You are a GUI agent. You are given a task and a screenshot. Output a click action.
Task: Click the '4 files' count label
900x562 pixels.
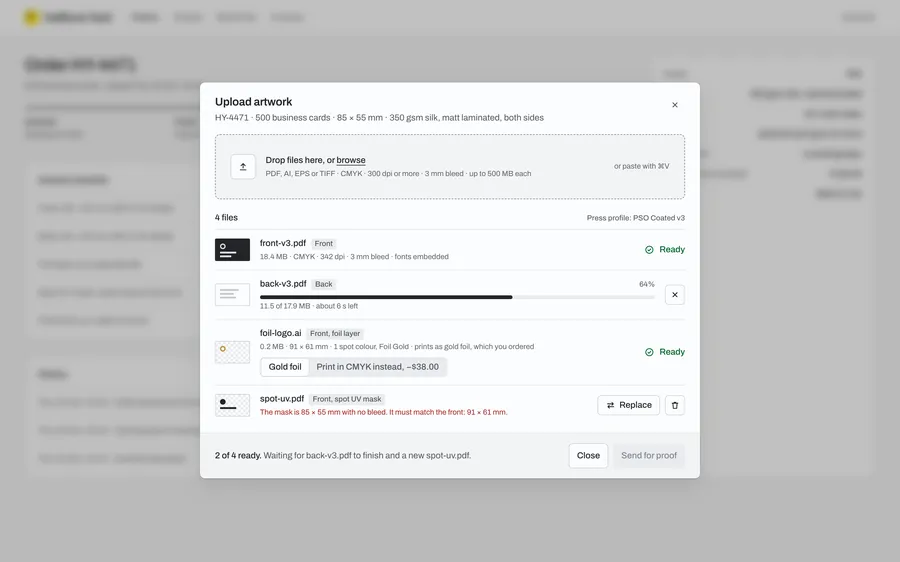[x=226, y=218]
